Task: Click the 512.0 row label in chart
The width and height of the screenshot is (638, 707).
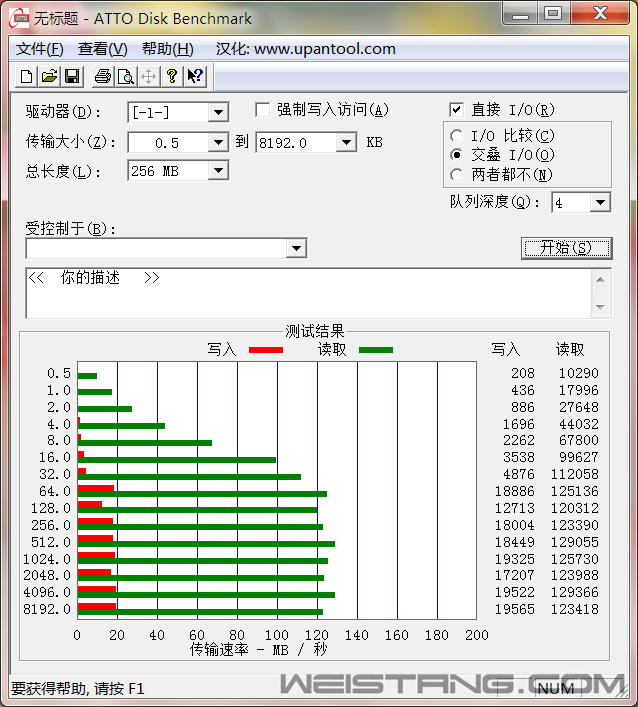Action: (51, 542)
